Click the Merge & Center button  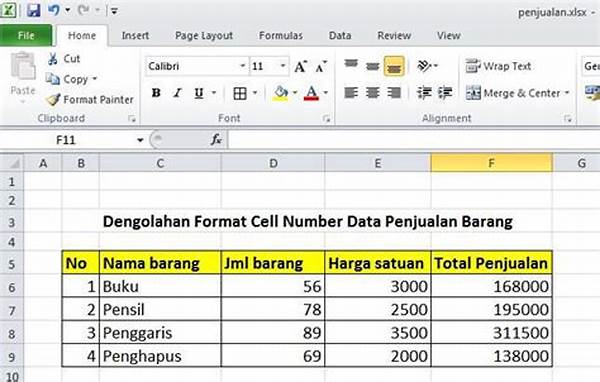pos(517,93)
